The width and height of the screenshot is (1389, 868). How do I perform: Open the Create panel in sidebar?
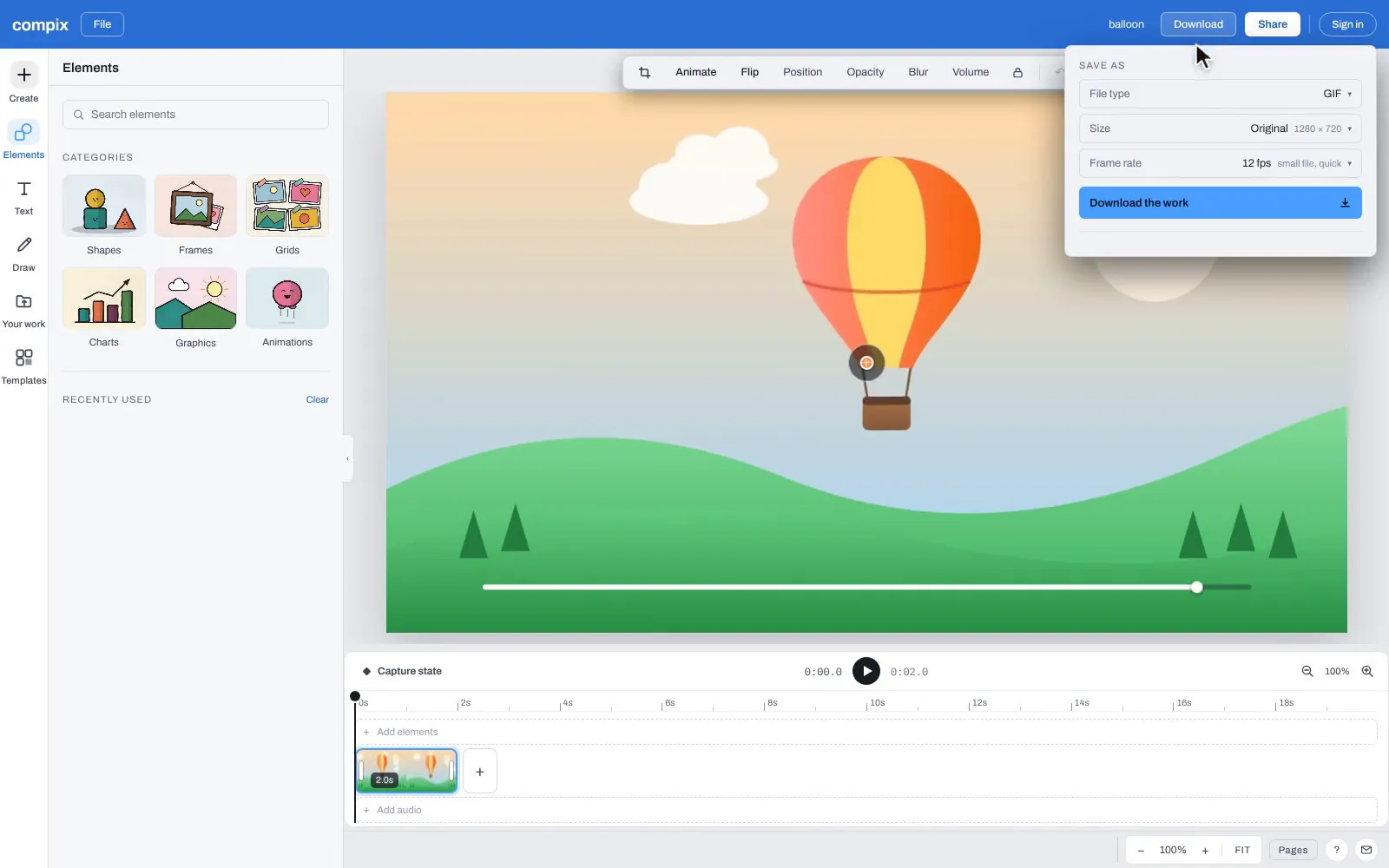coord(23,83)
